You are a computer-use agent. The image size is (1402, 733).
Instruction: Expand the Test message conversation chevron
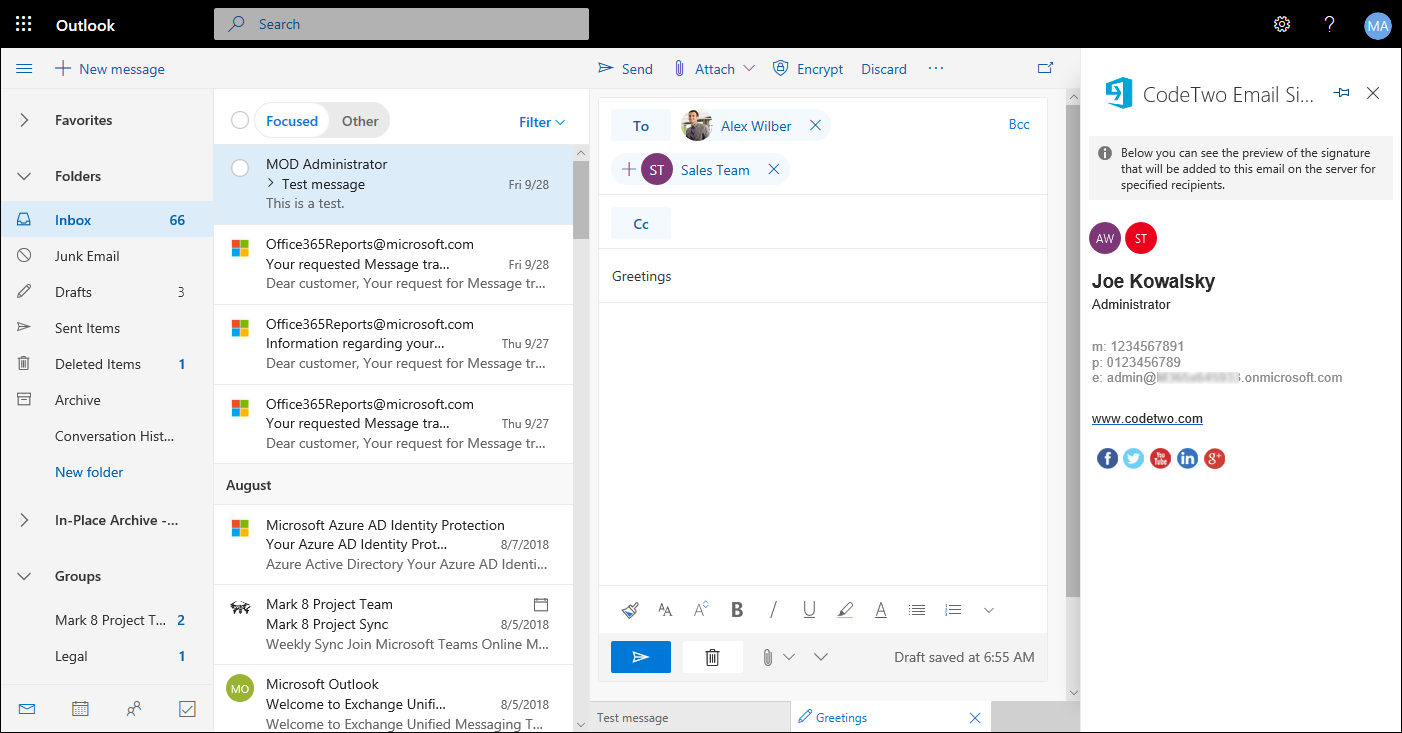270,183
